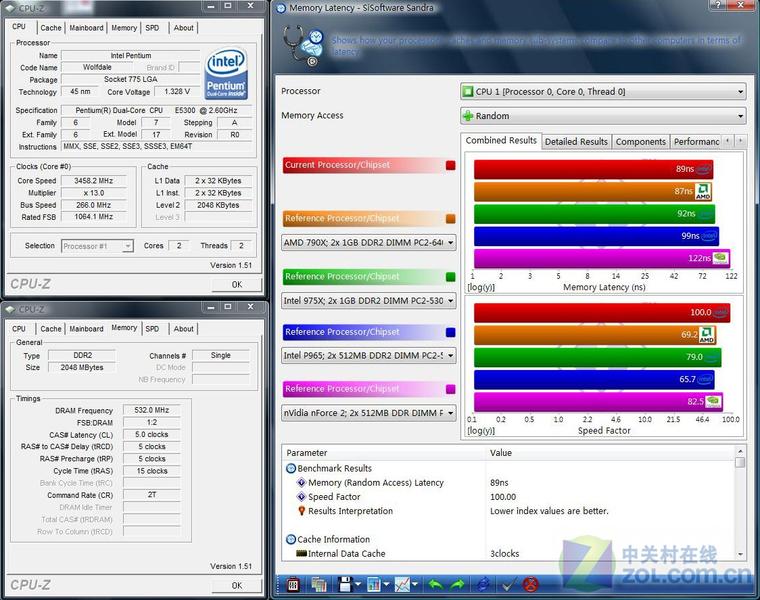Click tab scroll right arrow in Sandra

740,141
